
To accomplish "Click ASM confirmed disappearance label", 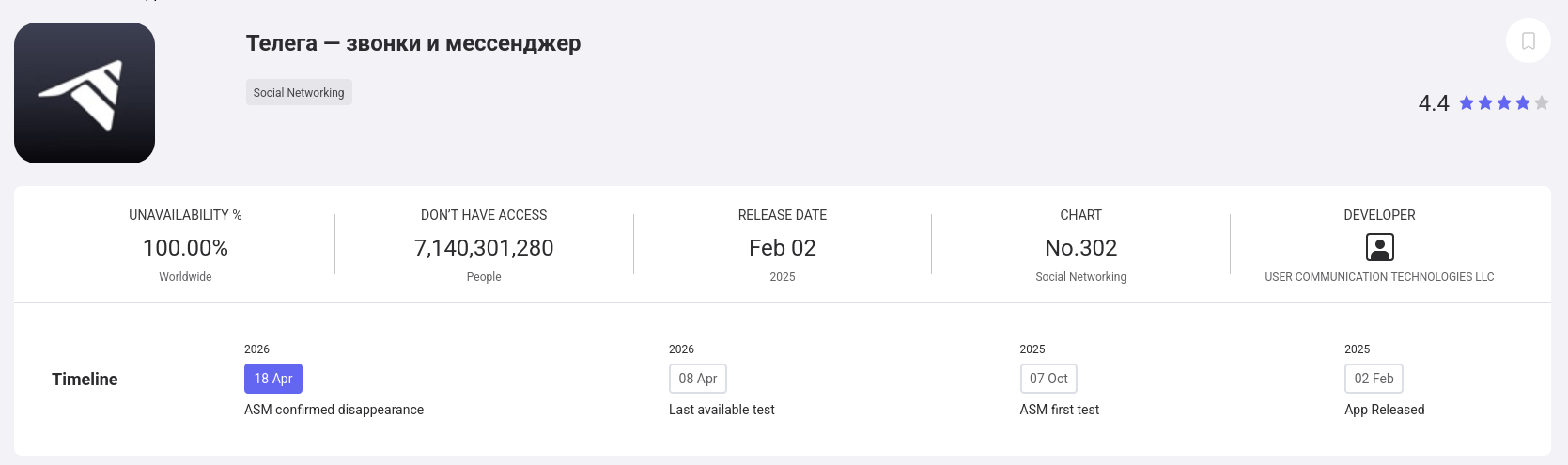I will pyautogui.click(x=334, y=410).
